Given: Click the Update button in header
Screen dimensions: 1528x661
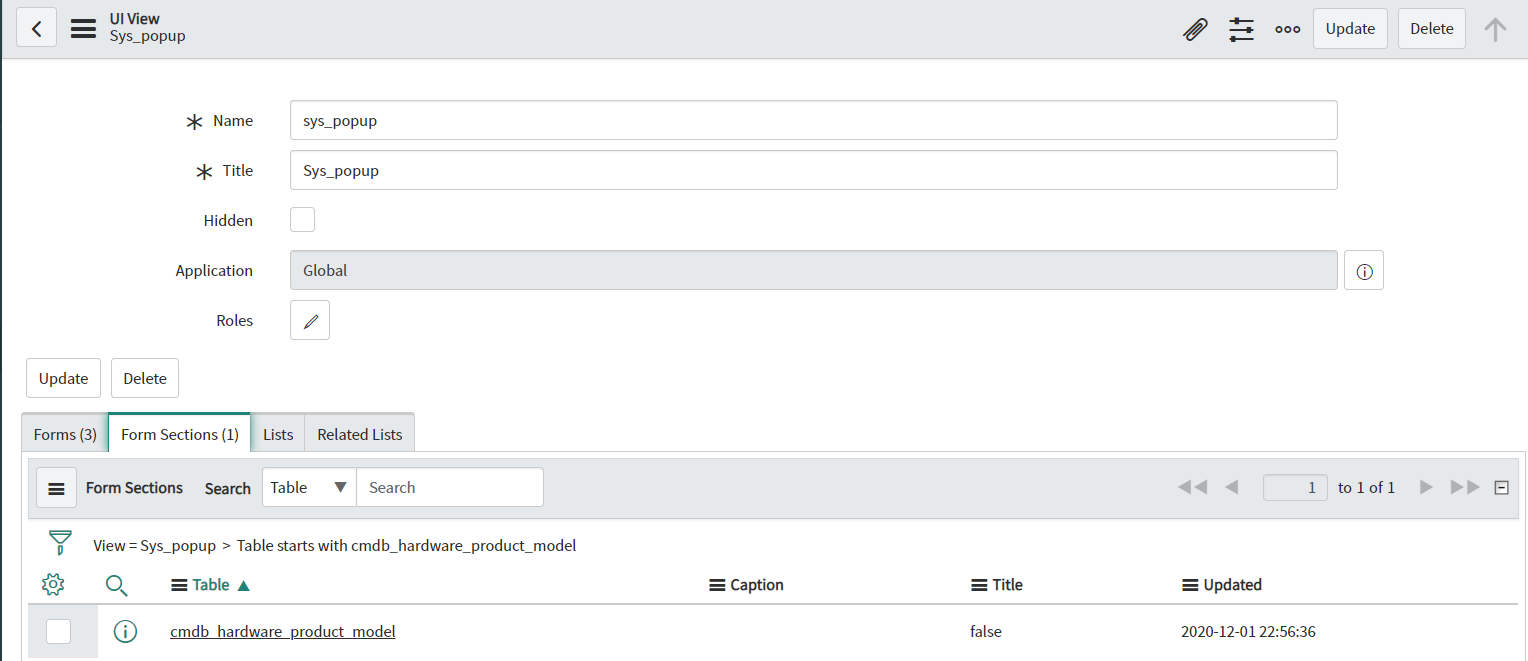Looking at the screenshot, I should tap(1350, 29).
